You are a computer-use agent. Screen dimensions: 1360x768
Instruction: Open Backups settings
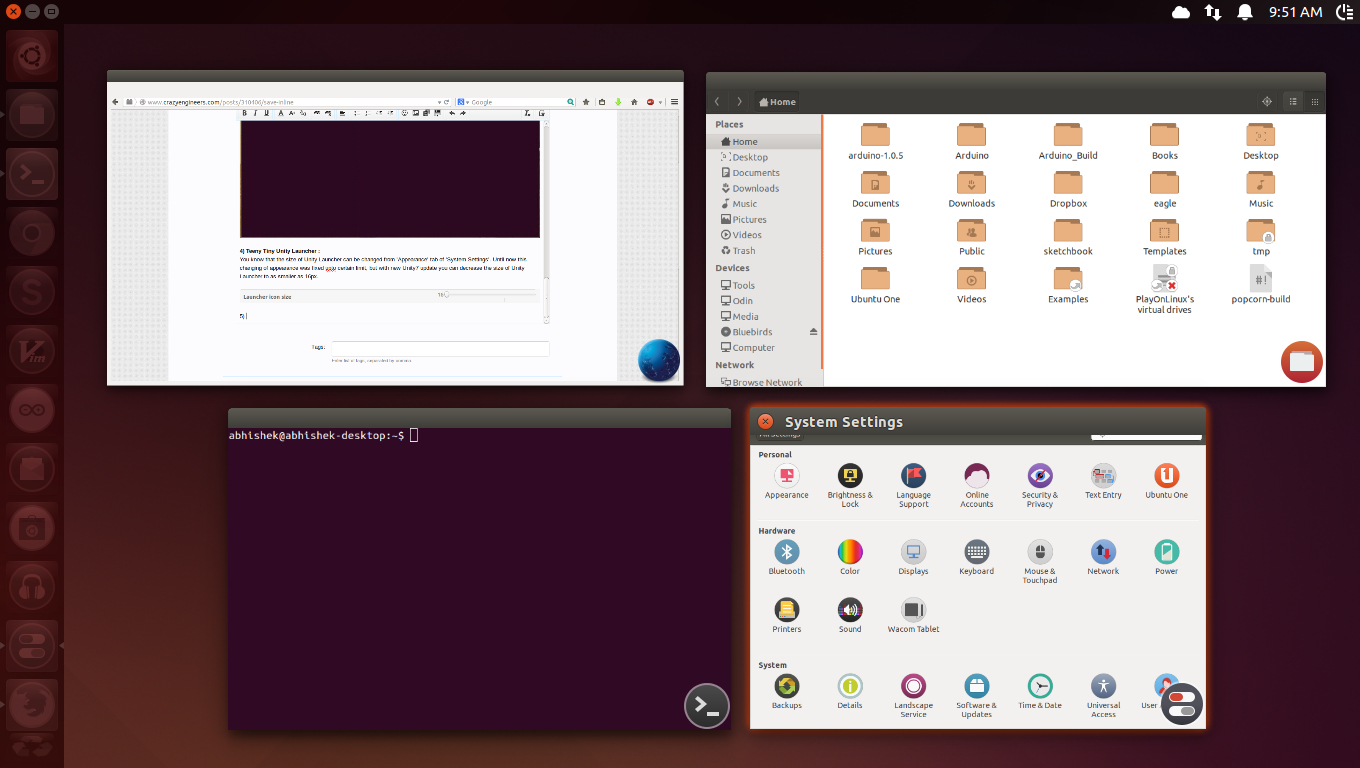click(787, 691)
